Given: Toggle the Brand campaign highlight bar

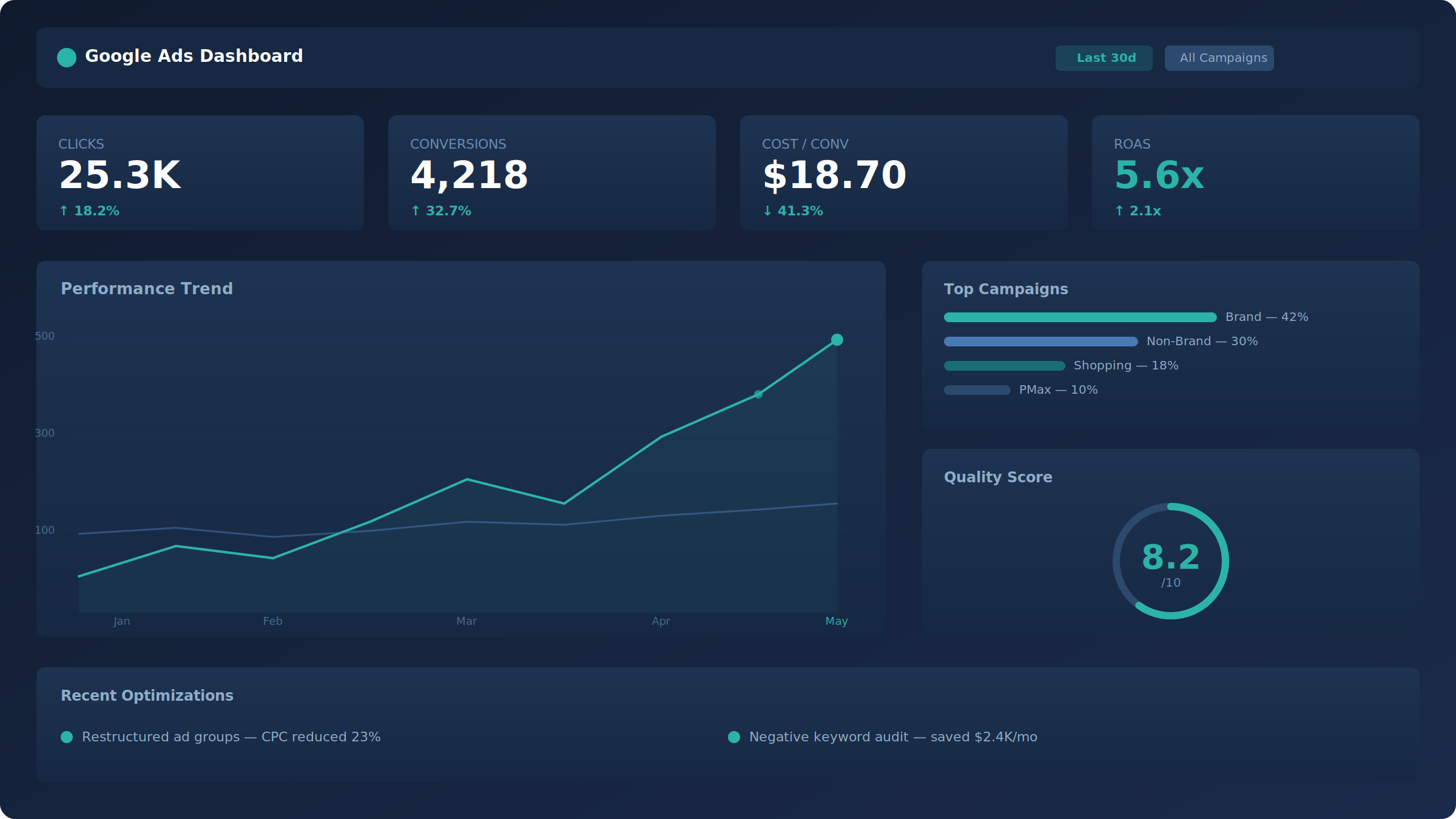Looking at the screenshot, I should [x=1080, y=317].
